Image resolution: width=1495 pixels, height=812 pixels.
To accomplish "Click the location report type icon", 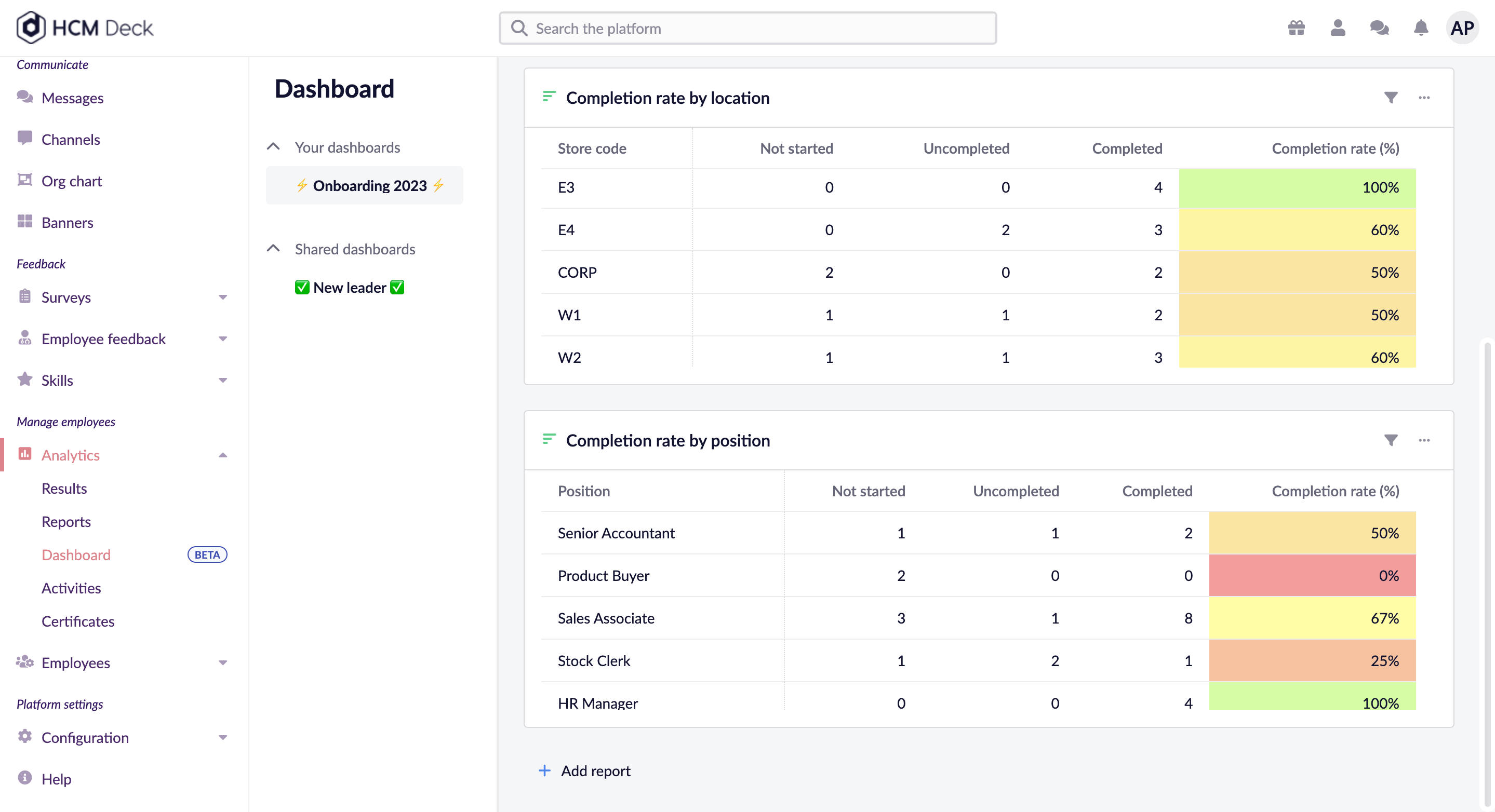I will (x=549, y=96).
